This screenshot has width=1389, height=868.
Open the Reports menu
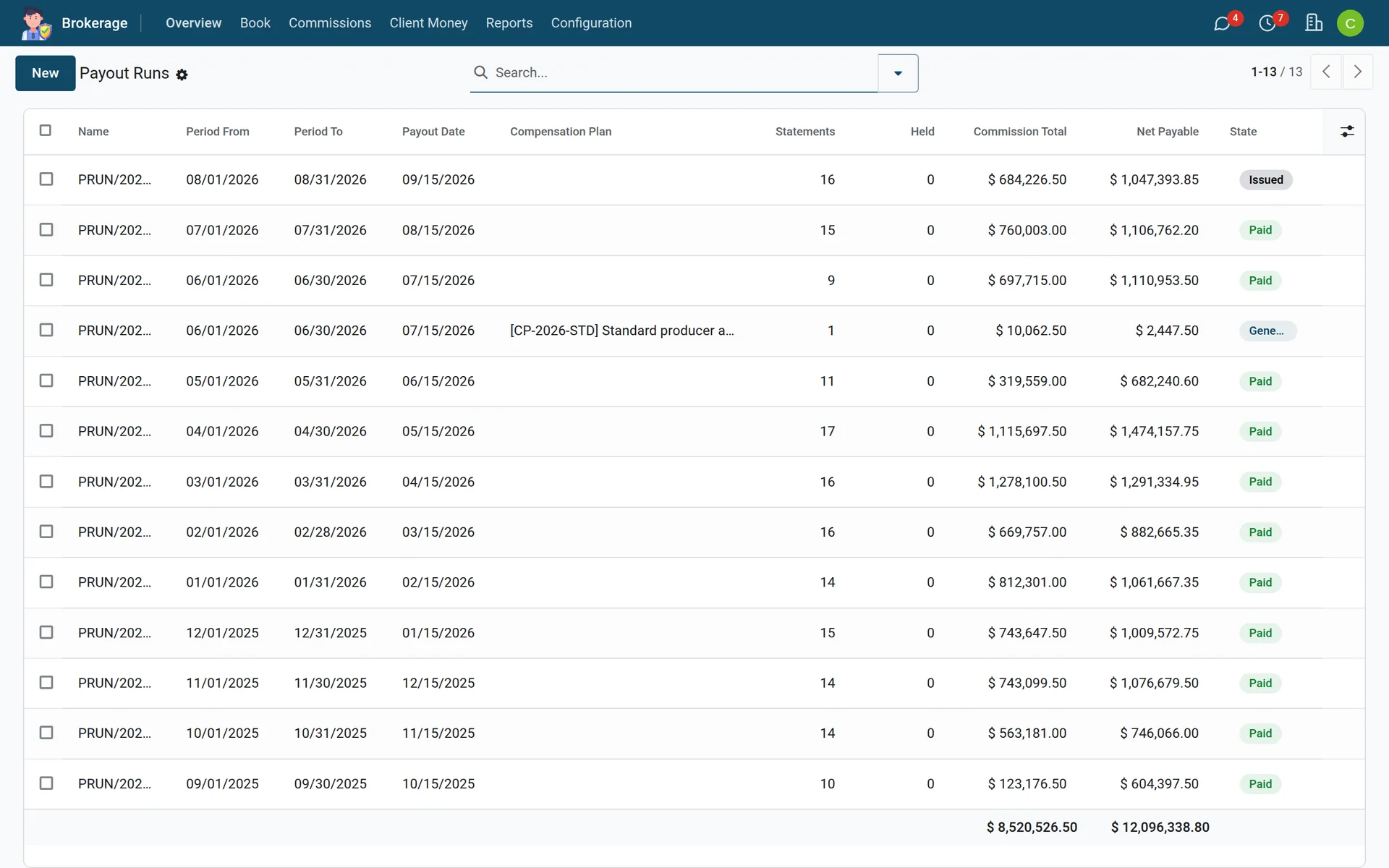[509, 23]
